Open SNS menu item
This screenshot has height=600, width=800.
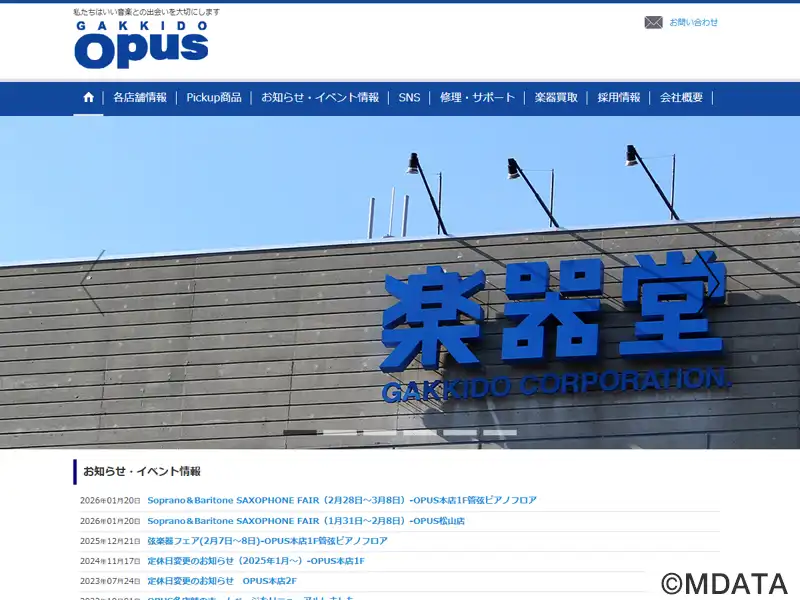pos(409,97)
